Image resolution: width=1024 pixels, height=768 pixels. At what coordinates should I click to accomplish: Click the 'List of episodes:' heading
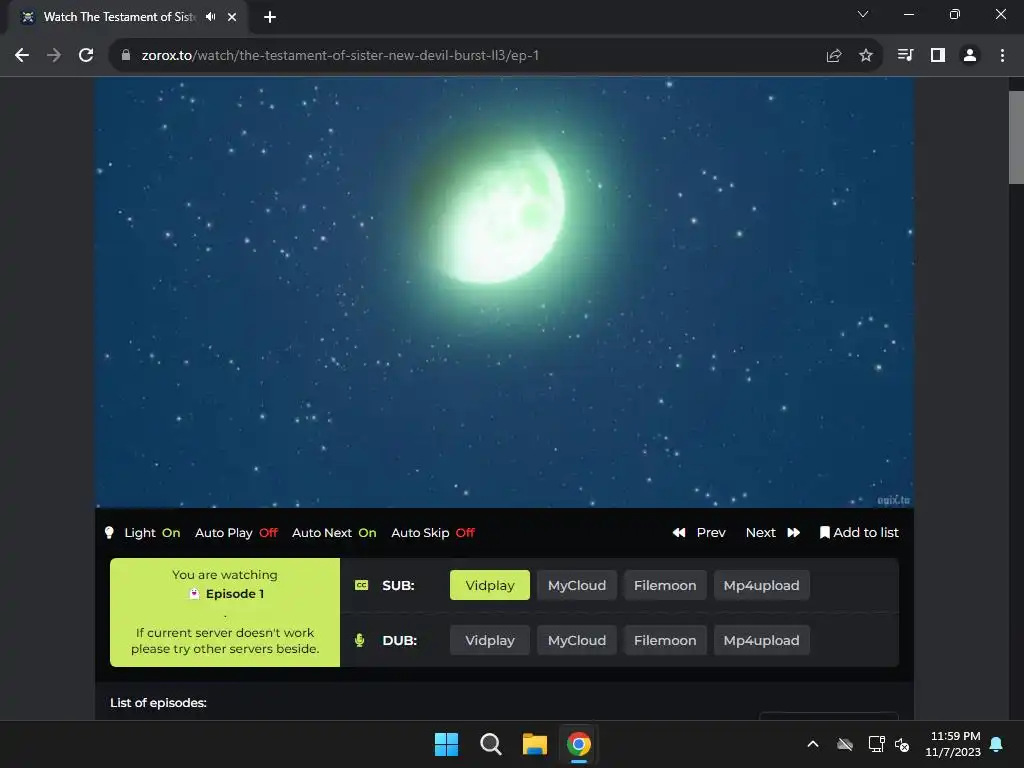pyautogui.click(x=158, y=703)
